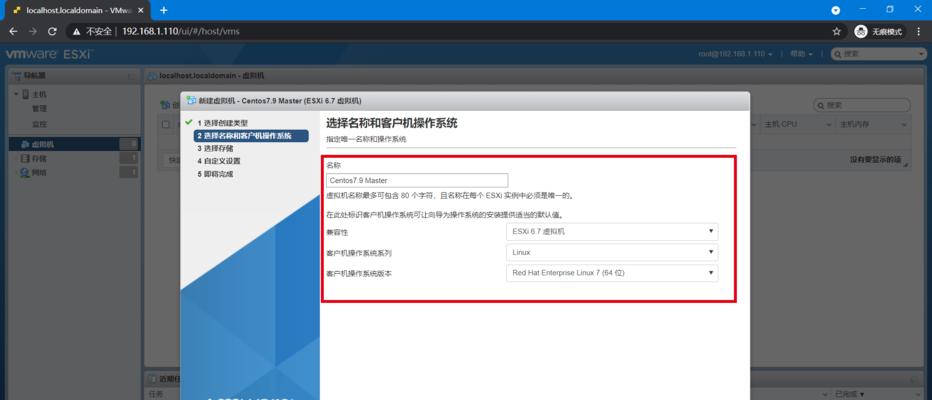Viewport: 932px width, 400px height.
Task: Open 管理 under host in navigator
Action: [x=39, y=109]
